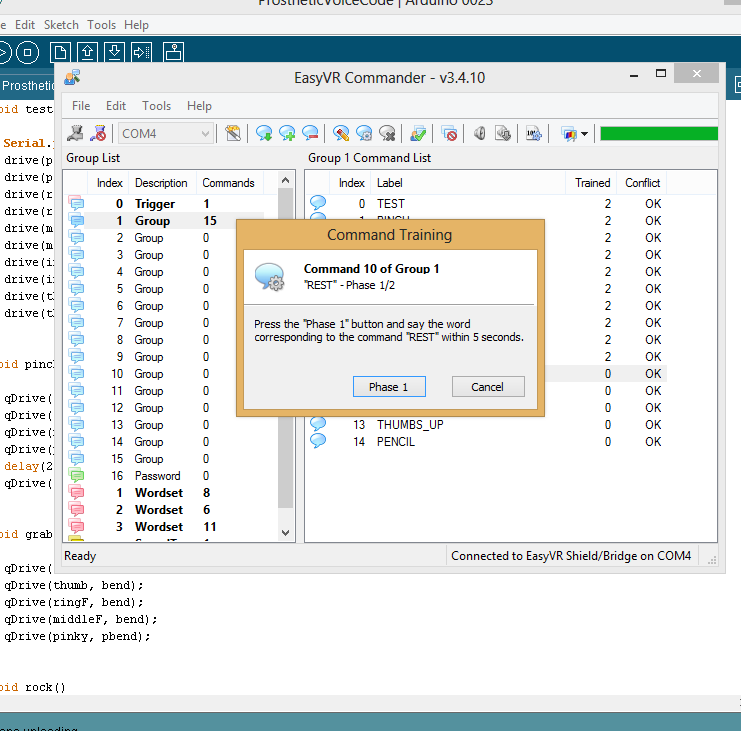Image resolution: width=741 pixels, height=731 pixels.
Task: Click the Test group icon with green check
Action: [418, 134]
